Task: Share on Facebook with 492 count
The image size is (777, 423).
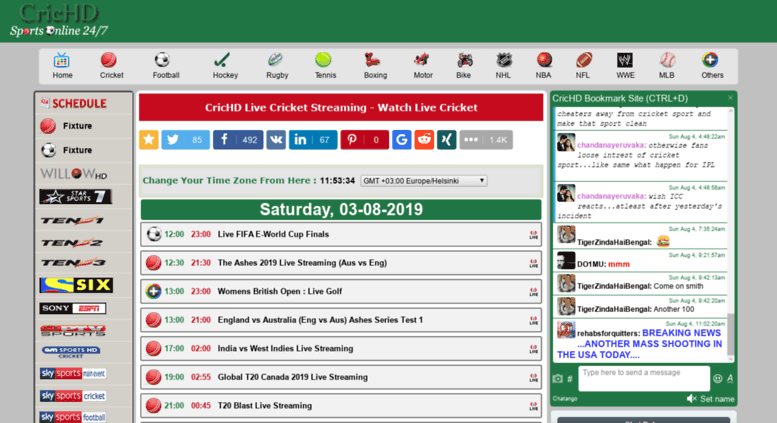Action: (x=238, y=140)
